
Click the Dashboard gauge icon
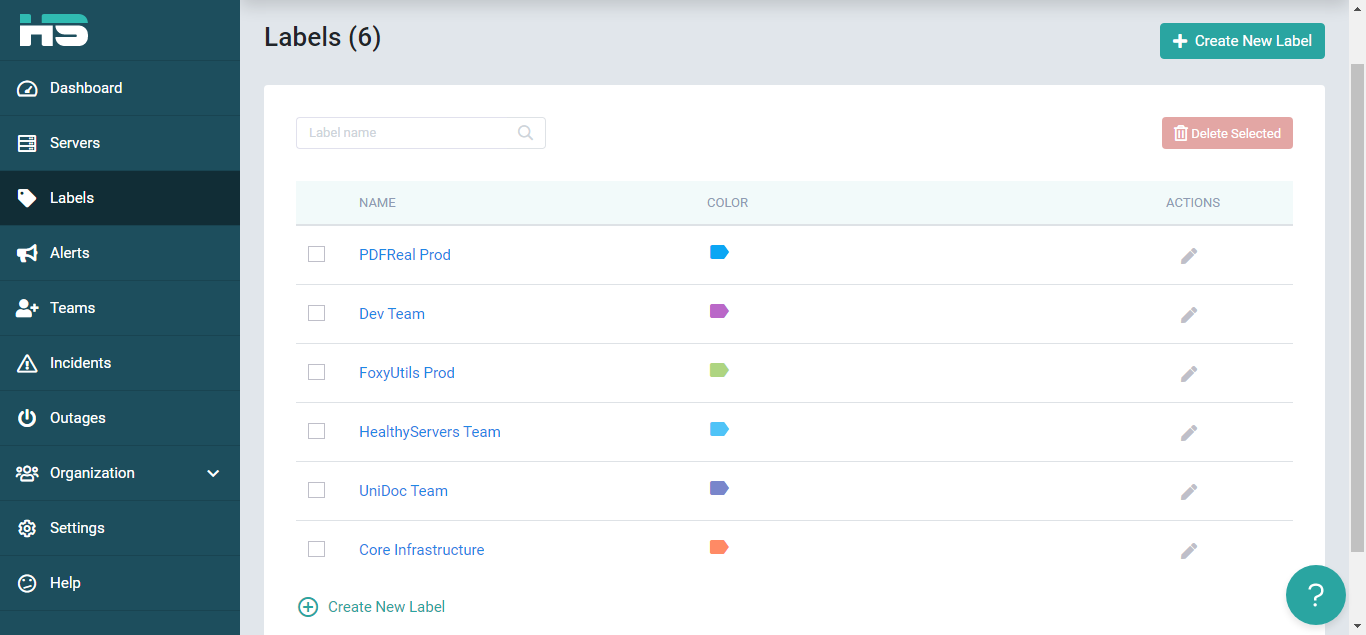point(28,88)
